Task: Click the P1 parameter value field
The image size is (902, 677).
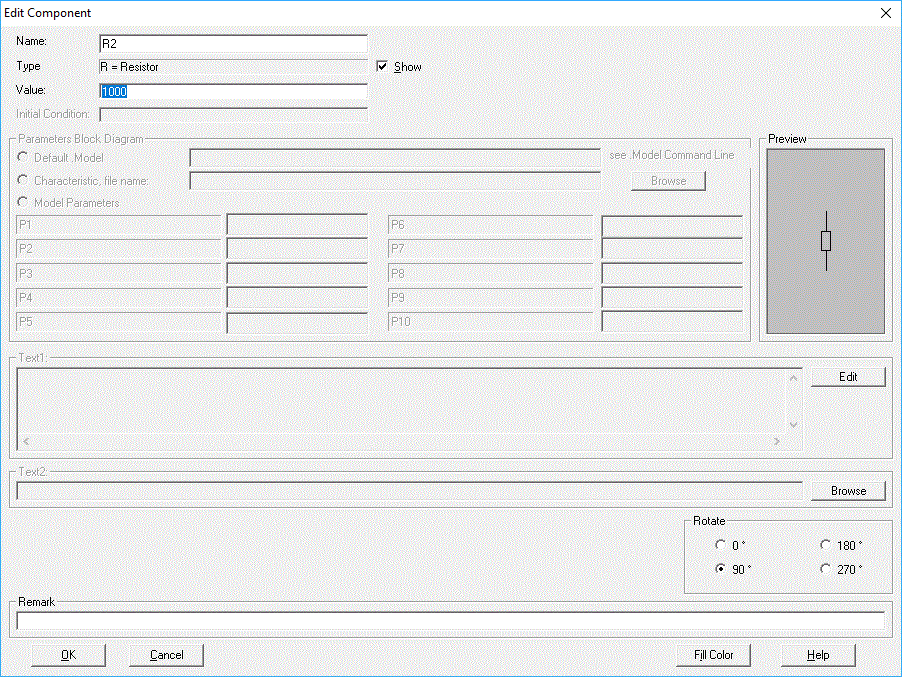Action: pyautogui.click(x=297, y=224)
